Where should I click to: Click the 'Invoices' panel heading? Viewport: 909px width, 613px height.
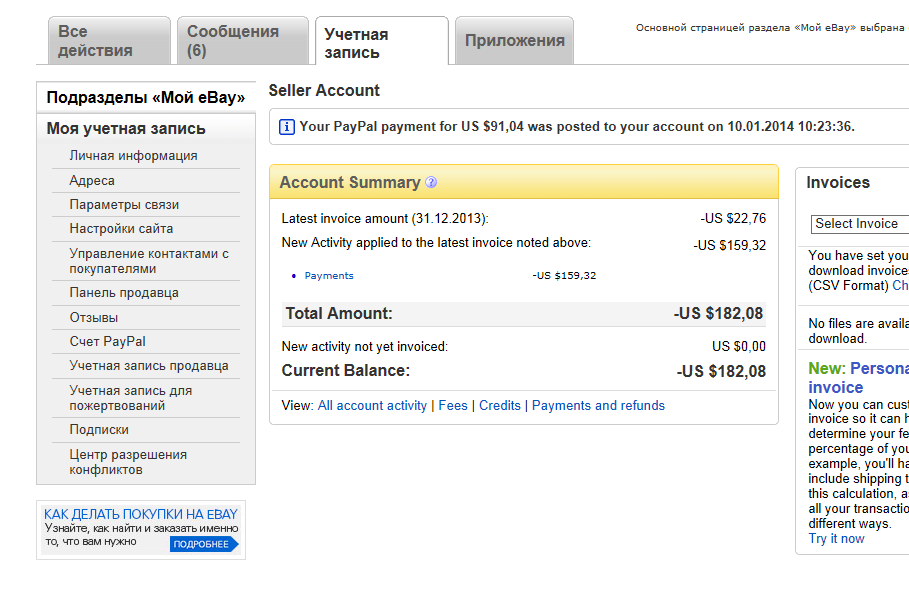click(x=838, y=183)
